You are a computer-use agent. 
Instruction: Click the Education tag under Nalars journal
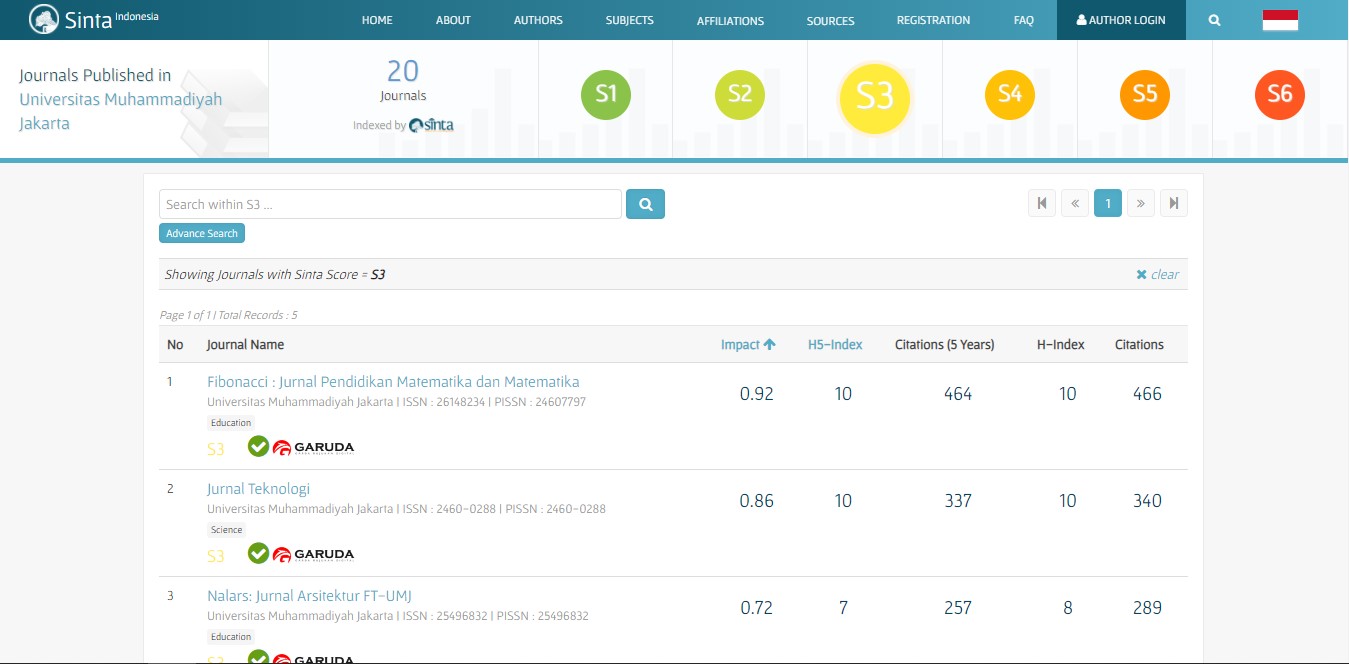231,637
